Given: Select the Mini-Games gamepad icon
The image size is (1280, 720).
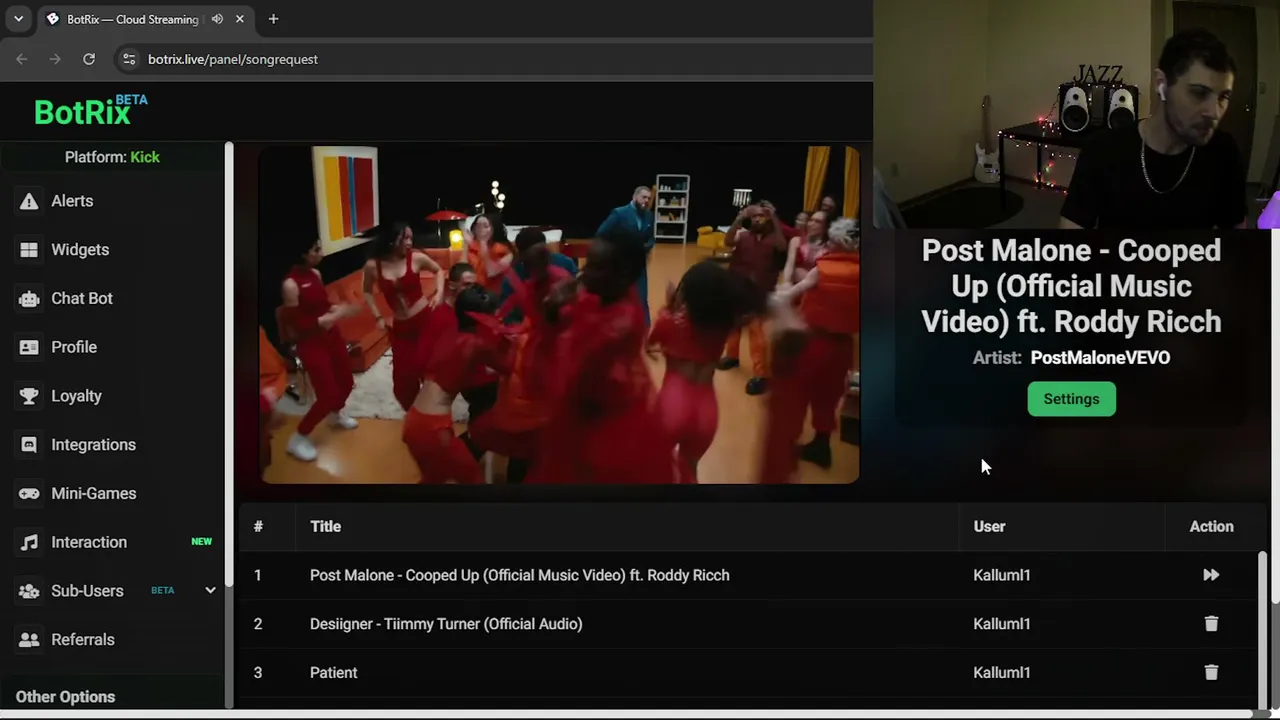Looking at the screenshot, I should click(29, 494).
